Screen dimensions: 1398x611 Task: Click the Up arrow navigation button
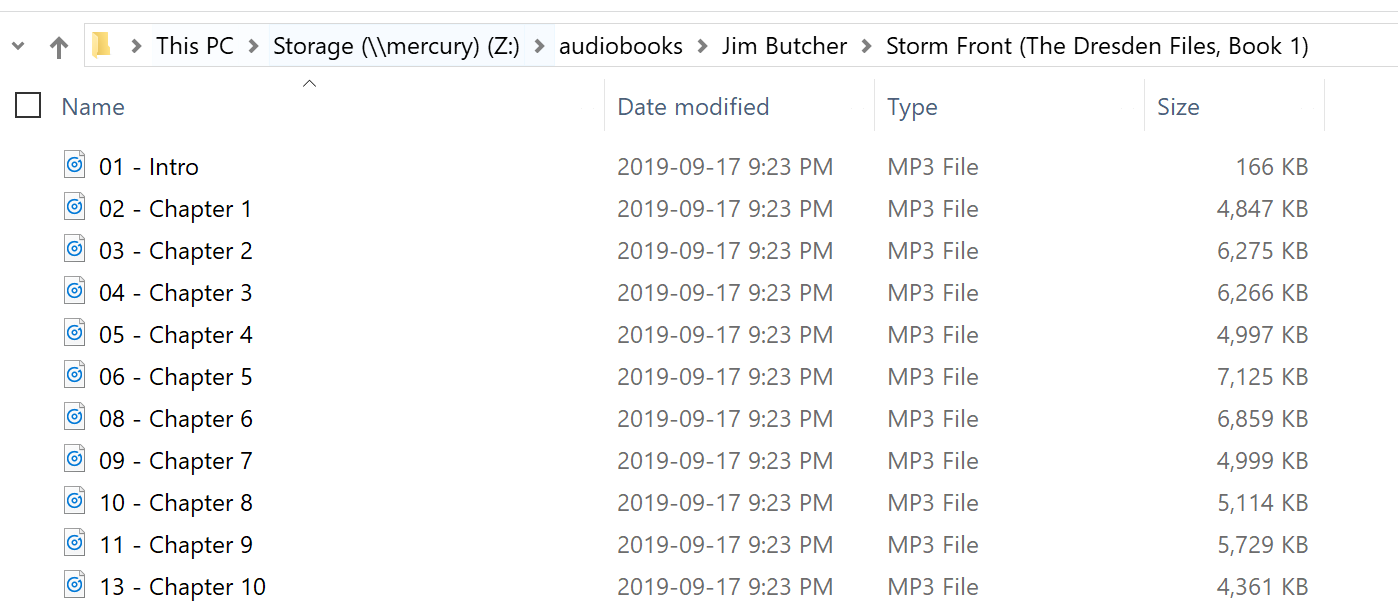59,47
